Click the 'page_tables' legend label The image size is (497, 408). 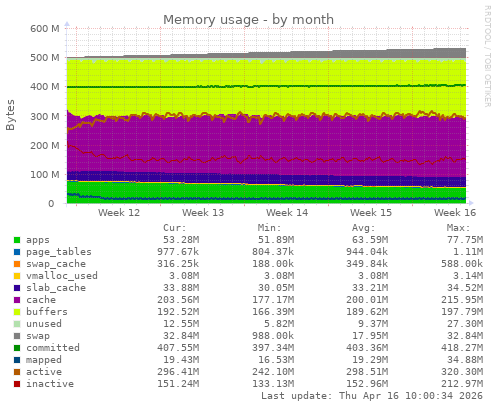point(59,252)
